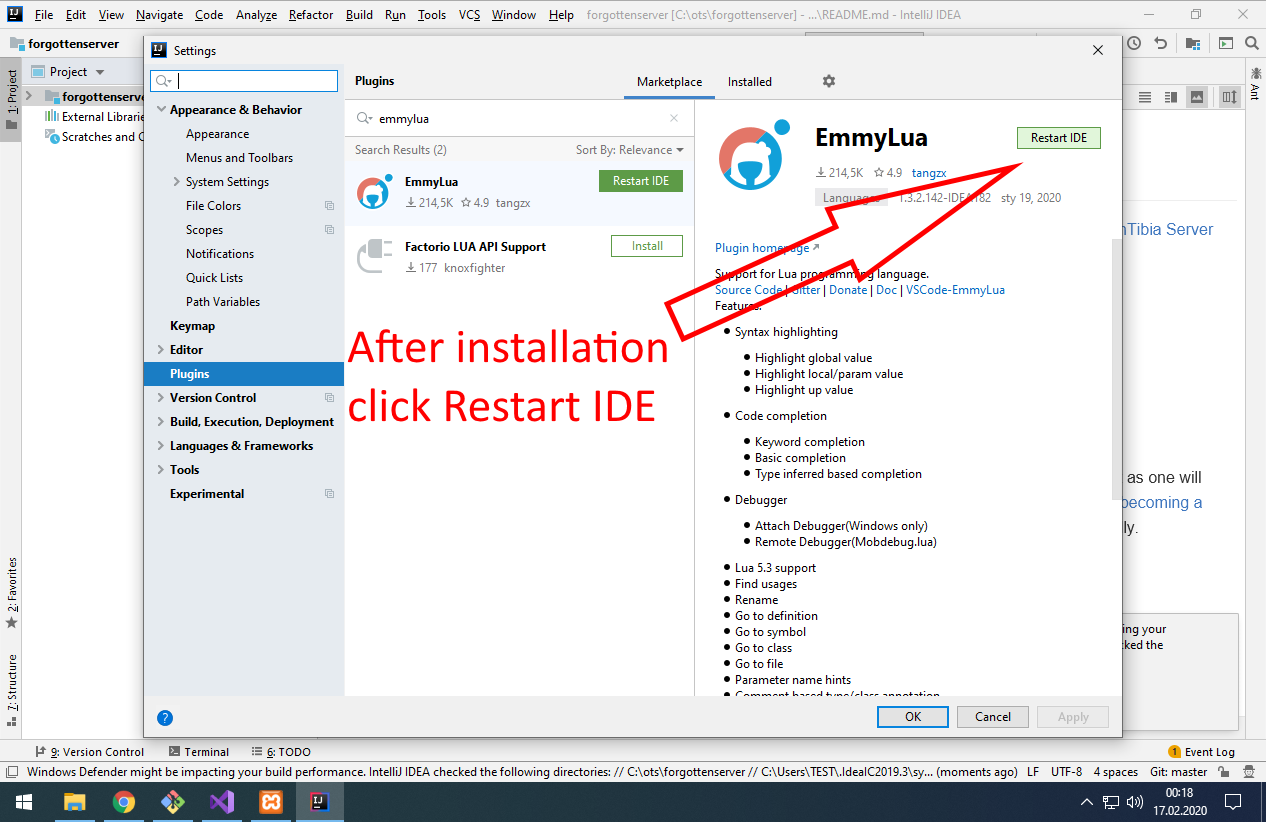Open File Explorer from the taskbar
1266x822 pixels.
[x=75, y=802]
